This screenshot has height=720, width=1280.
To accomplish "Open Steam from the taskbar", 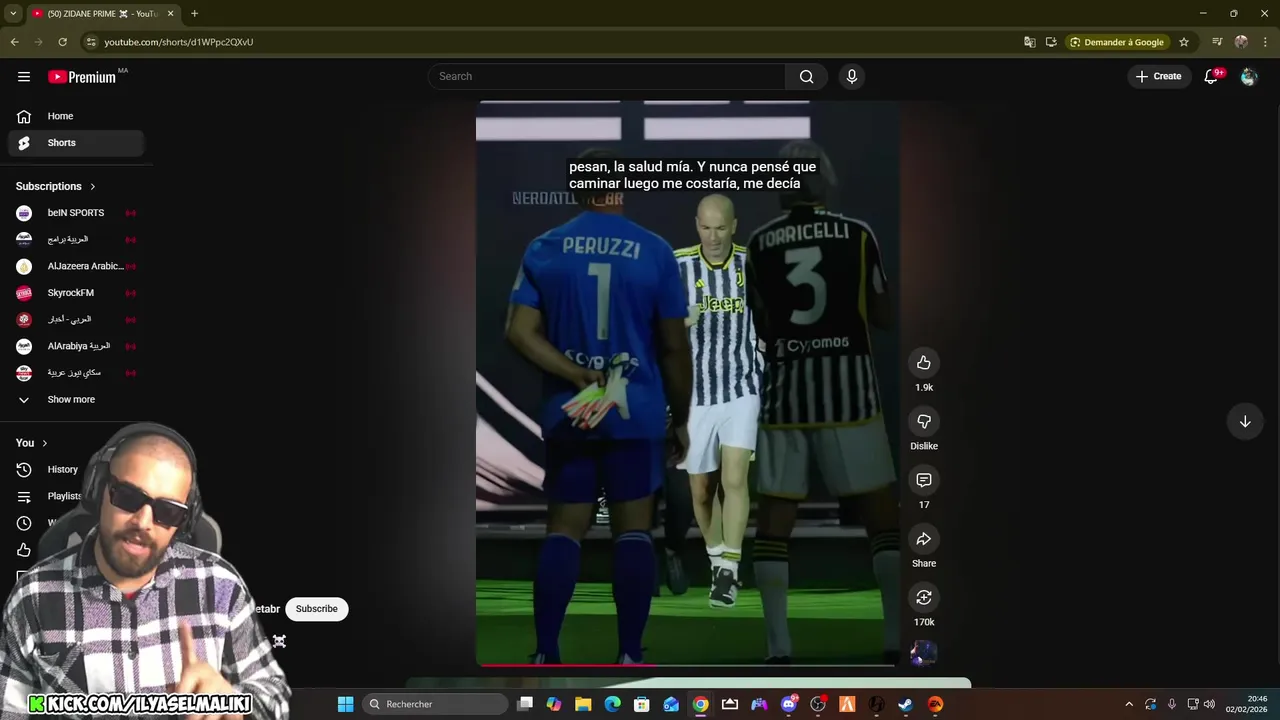I will click(906, 704).
